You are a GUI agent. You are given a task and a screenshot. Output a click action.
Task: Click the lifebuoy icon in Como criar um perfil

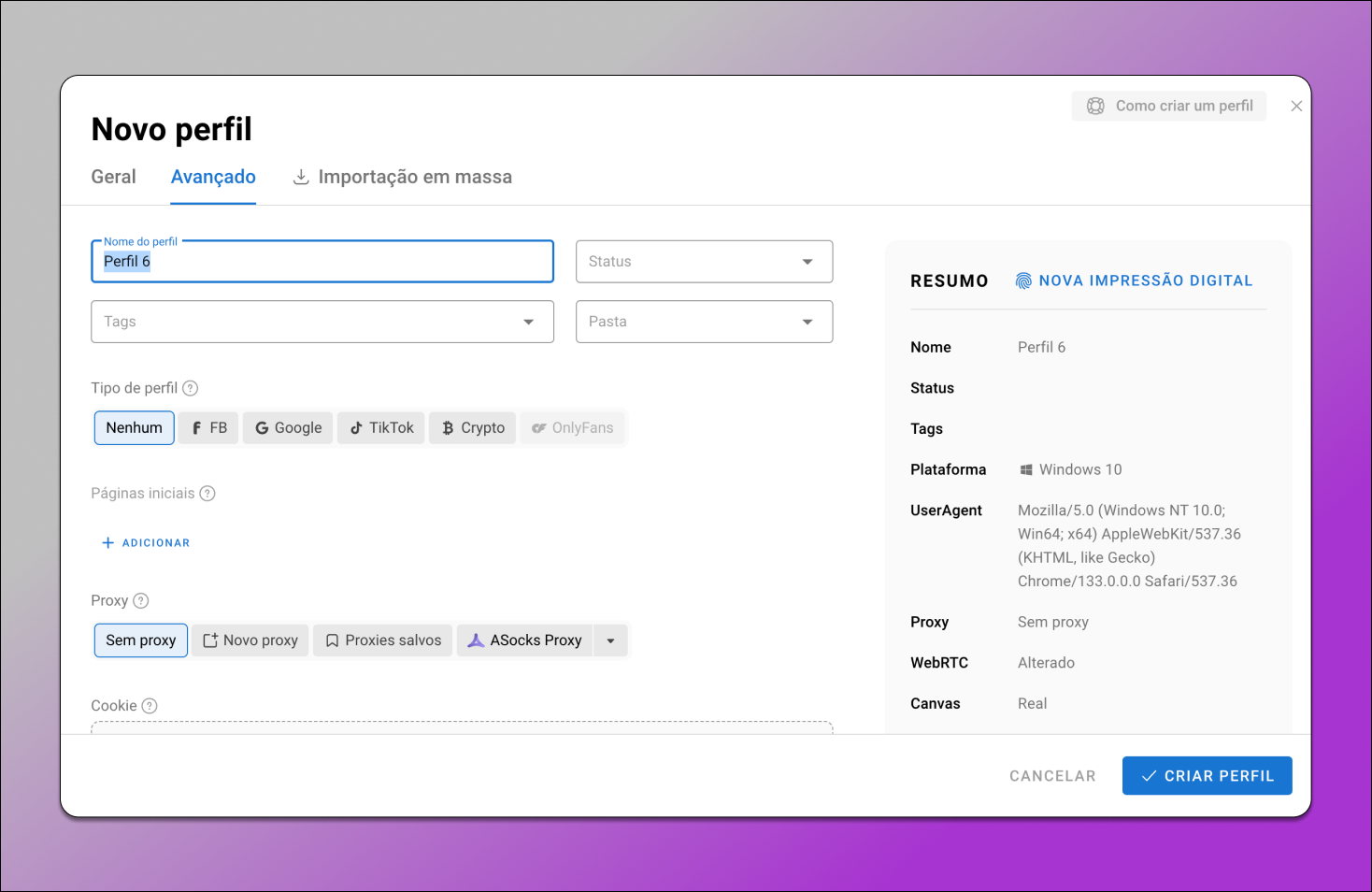coord(1095,106)
